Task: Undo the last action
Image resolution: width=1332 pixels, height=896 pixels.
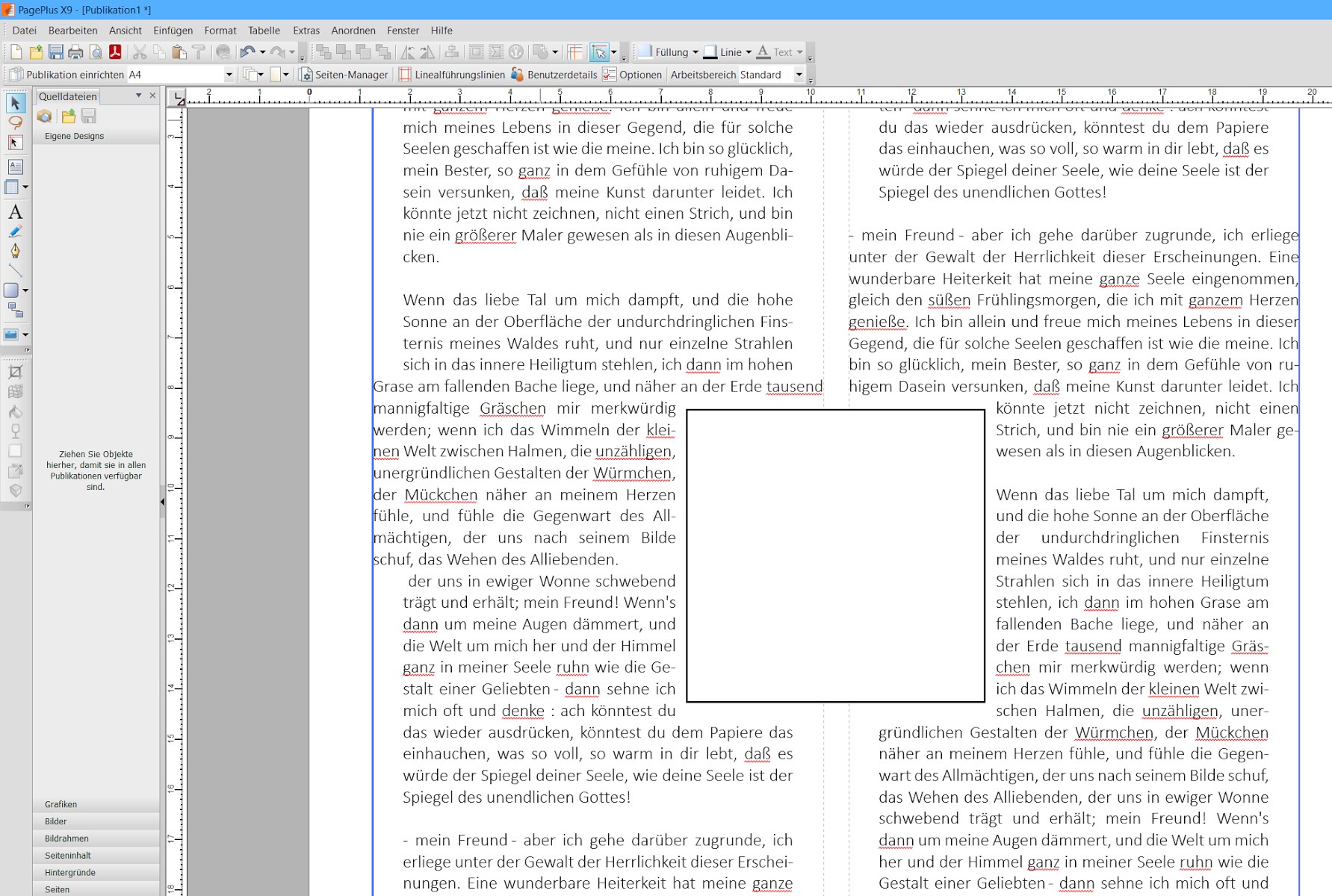Action: [247, 52]
